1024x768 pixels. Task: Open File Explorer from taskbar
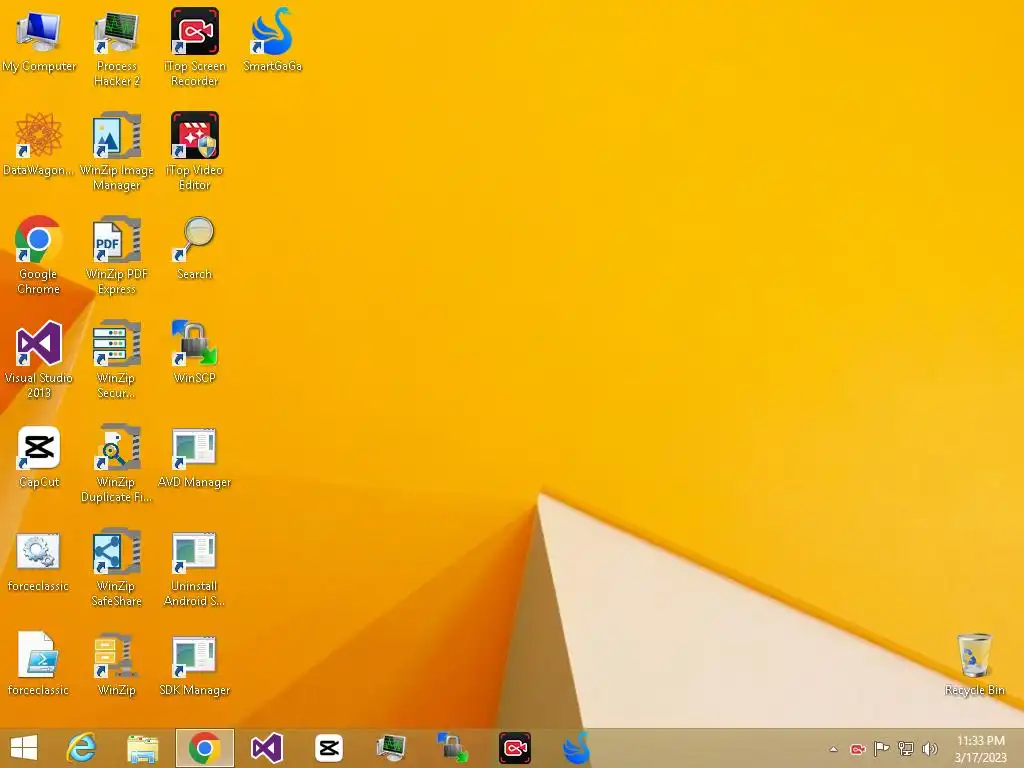[x=142, y=748]
